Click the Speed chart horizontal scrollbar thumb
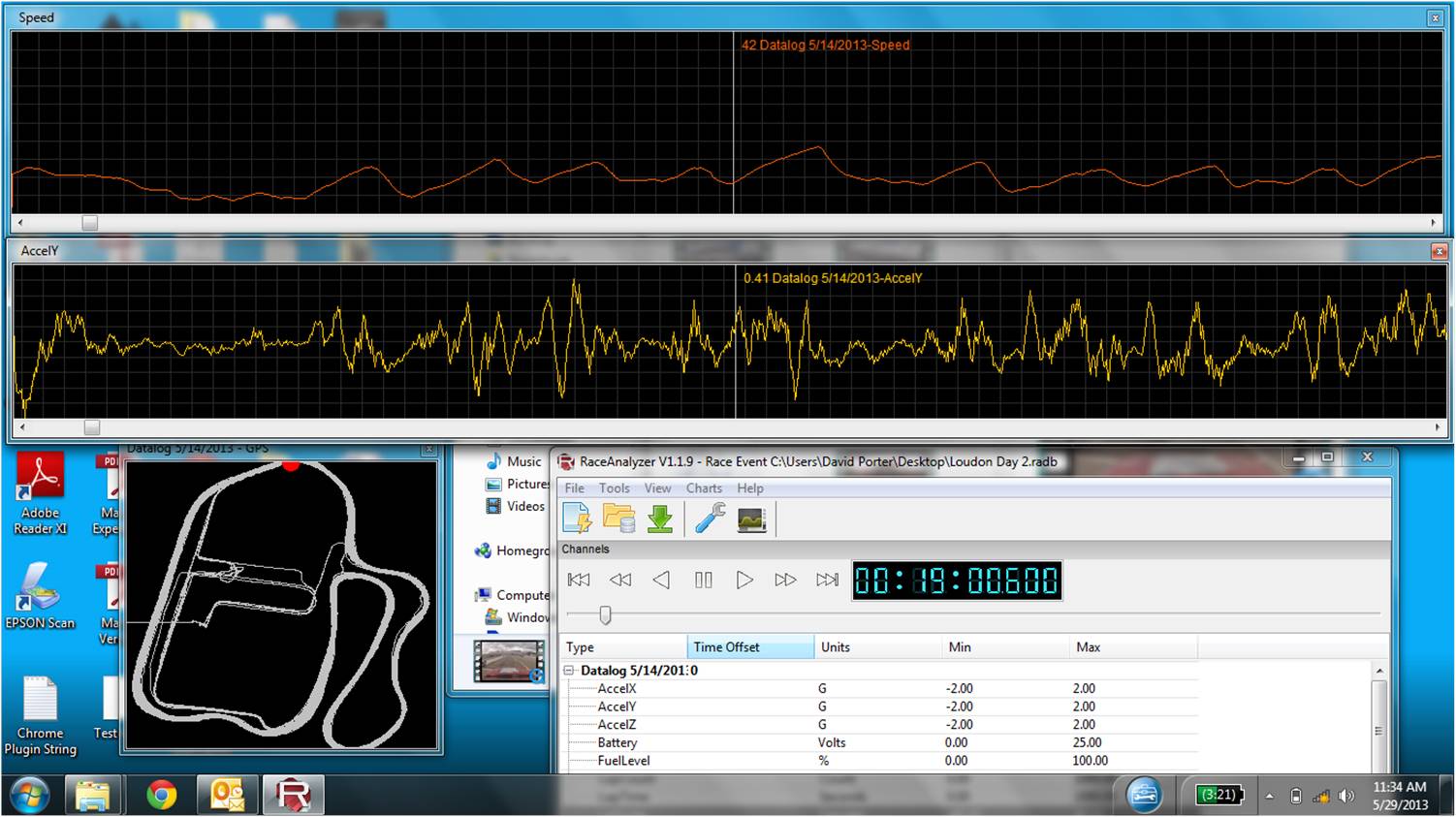Image resolution: width=1456 pixels, height=817 pixels. tap(89, 223)
